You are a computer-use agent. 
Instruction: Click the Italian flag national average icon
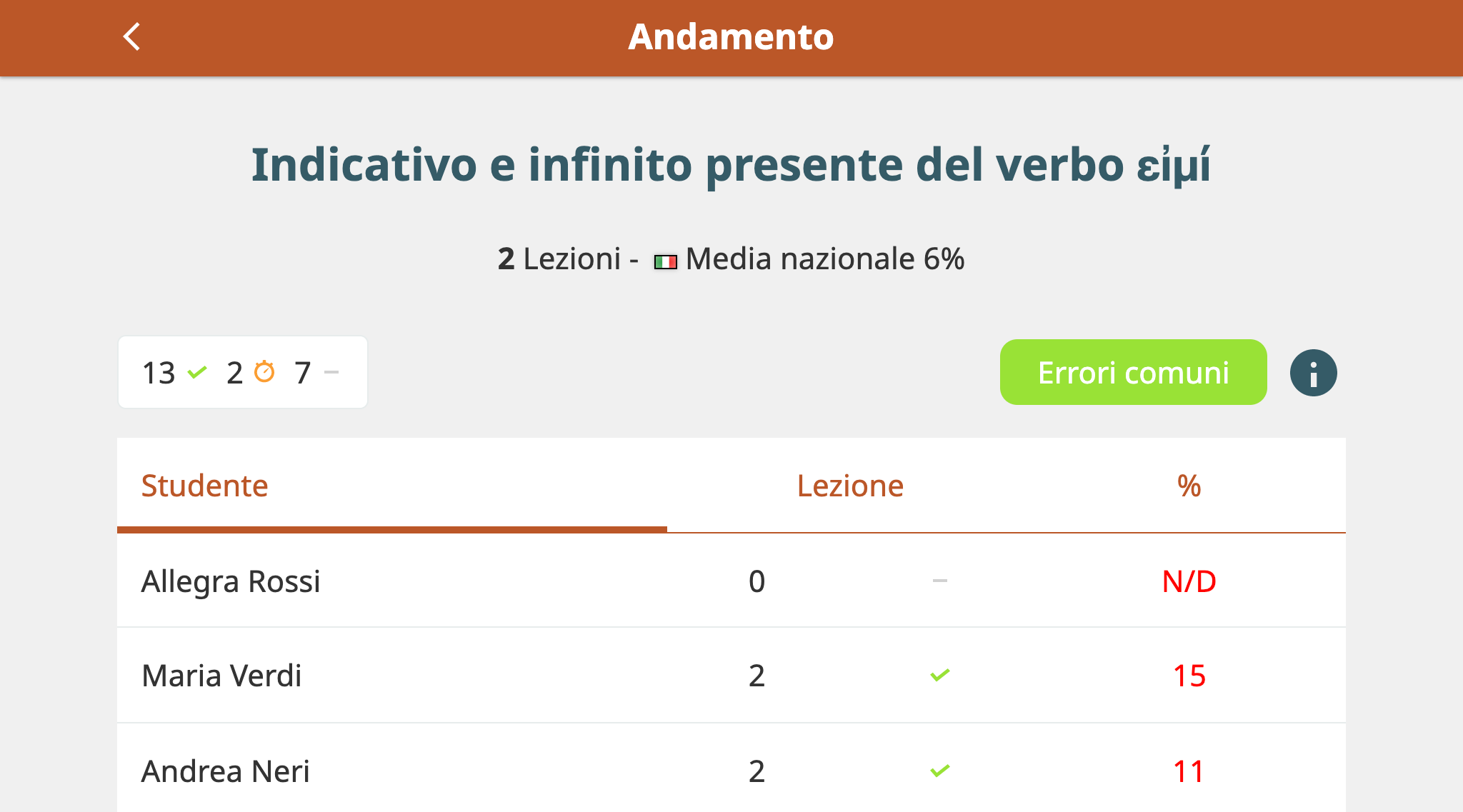coord(665,262)
